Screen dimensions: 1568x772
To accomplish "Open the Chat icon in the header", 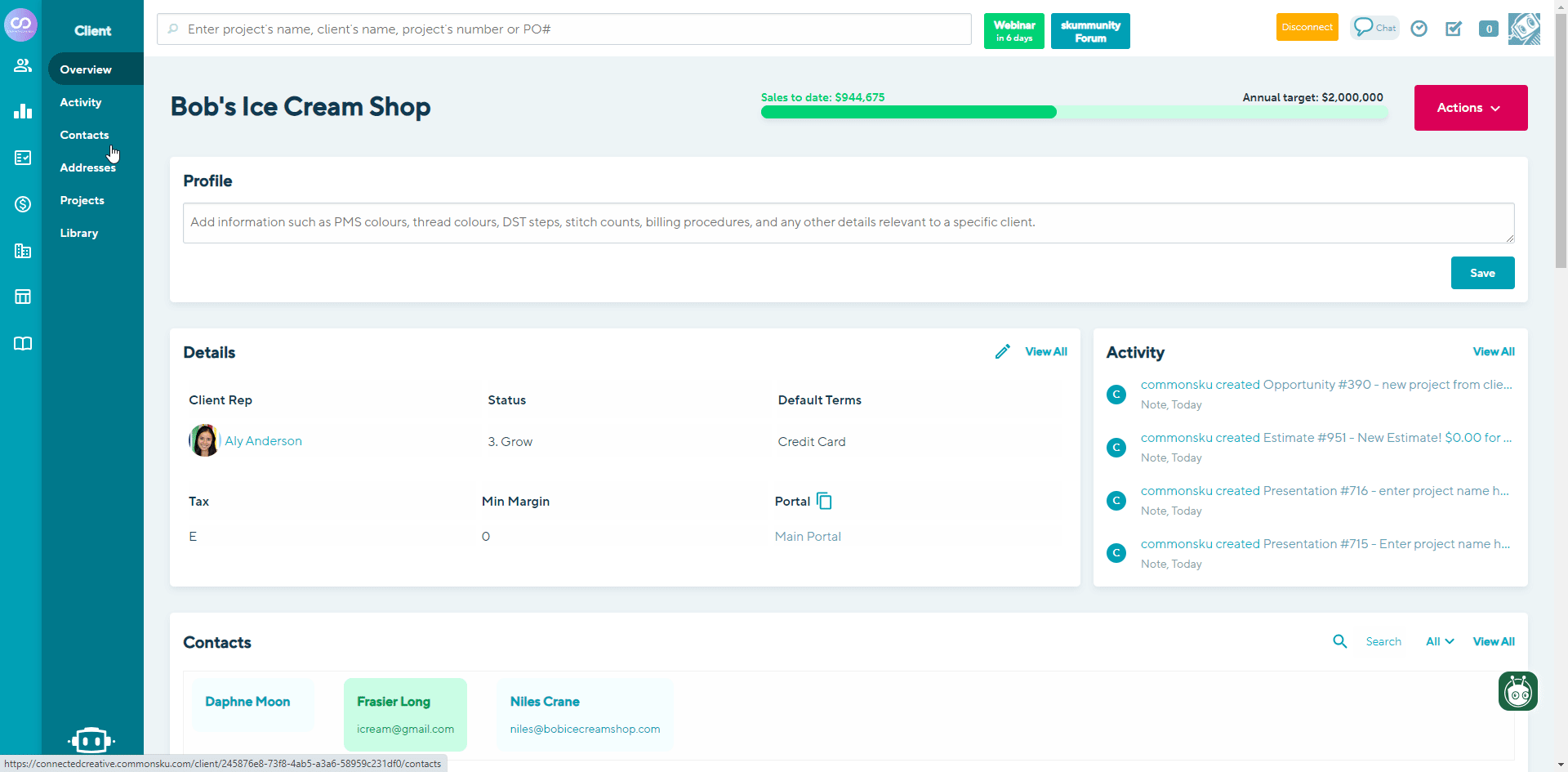I will 1374,28.
